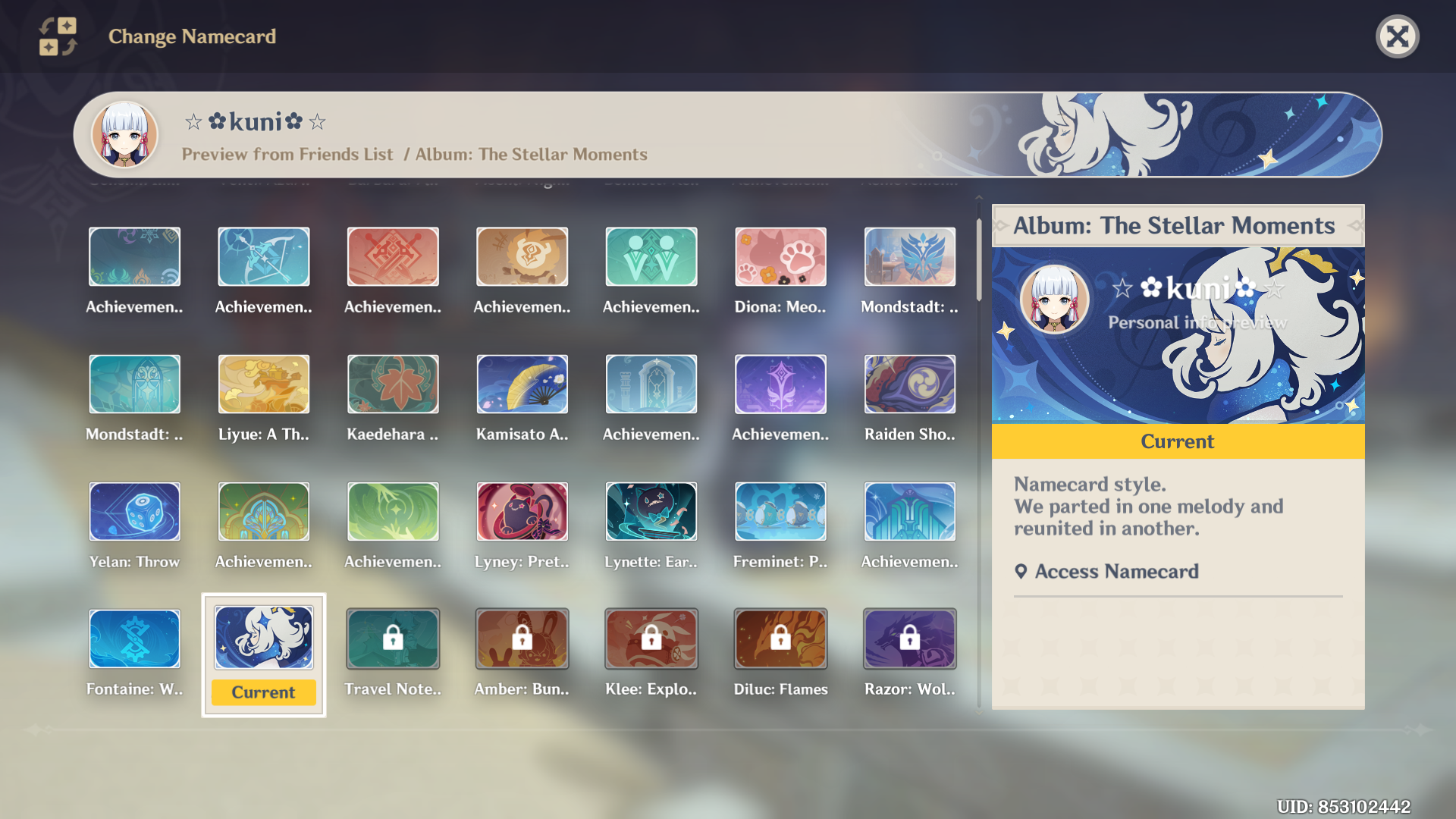Select the currently equipped Stellar Moments namecard
Viewport: 1456px width, 819px height.
point(263,639)
